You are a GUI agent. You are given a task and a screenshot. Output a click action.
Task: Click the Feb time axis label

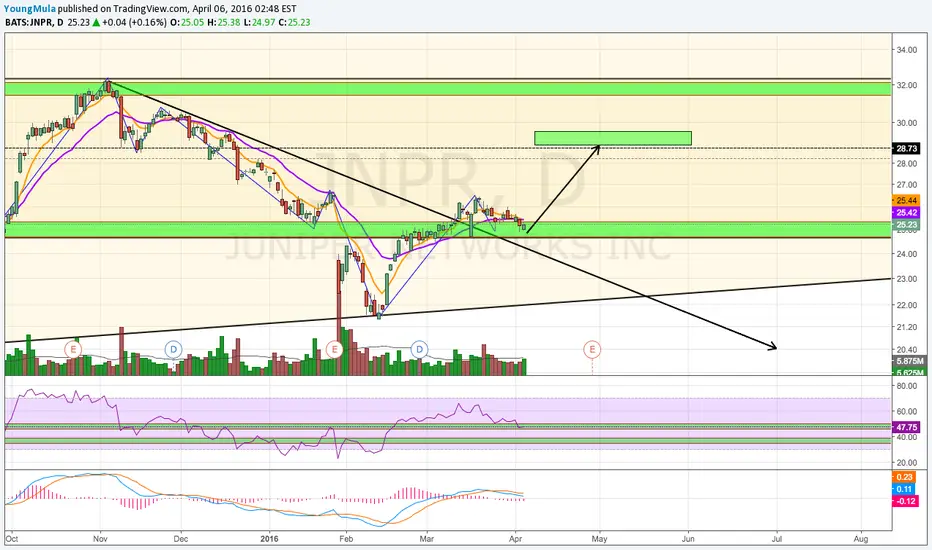point(346,539)
